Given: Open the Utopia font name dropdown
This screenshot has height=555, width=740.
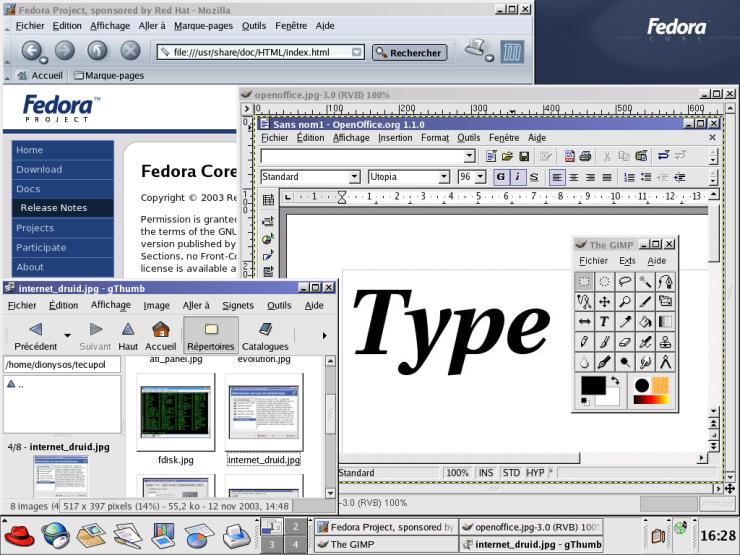Looking at the screenshot, I should 444,177.
